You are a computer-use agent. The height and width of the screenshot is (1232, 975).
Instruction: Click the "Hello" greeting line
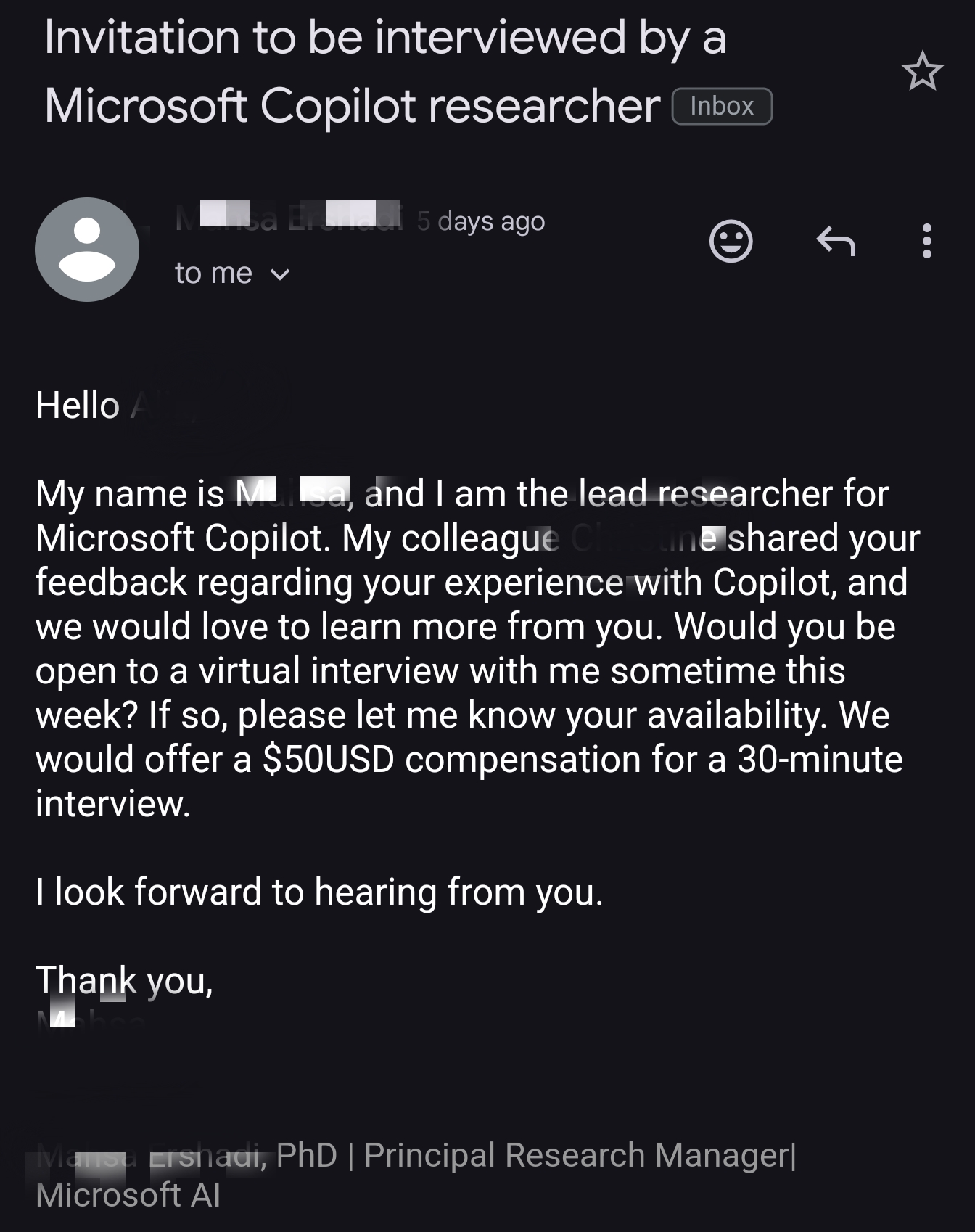[x=78, y=405]
